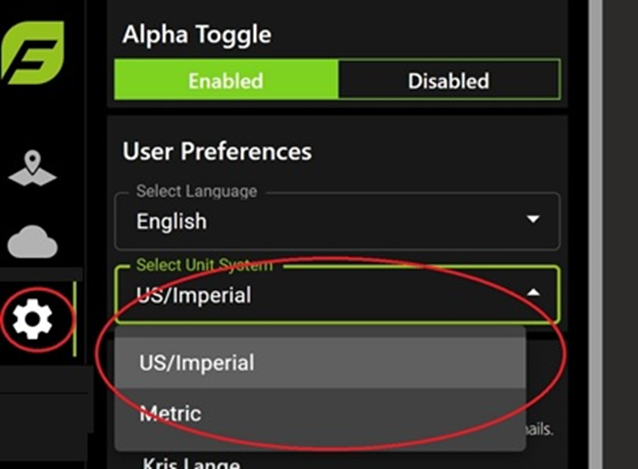Click the down arrow beside English
The height and width of the screenshot is (469, 638).
tap(533, 219)
